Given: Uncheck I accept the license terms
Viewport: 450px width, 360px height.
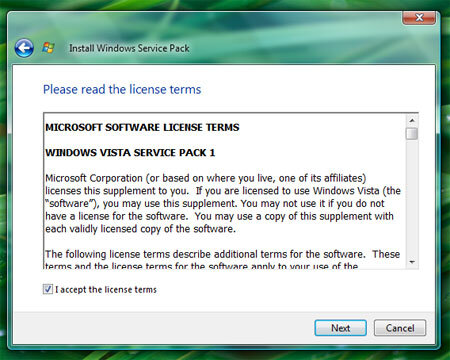Looking at the screenshot, I should pos(48,289).
